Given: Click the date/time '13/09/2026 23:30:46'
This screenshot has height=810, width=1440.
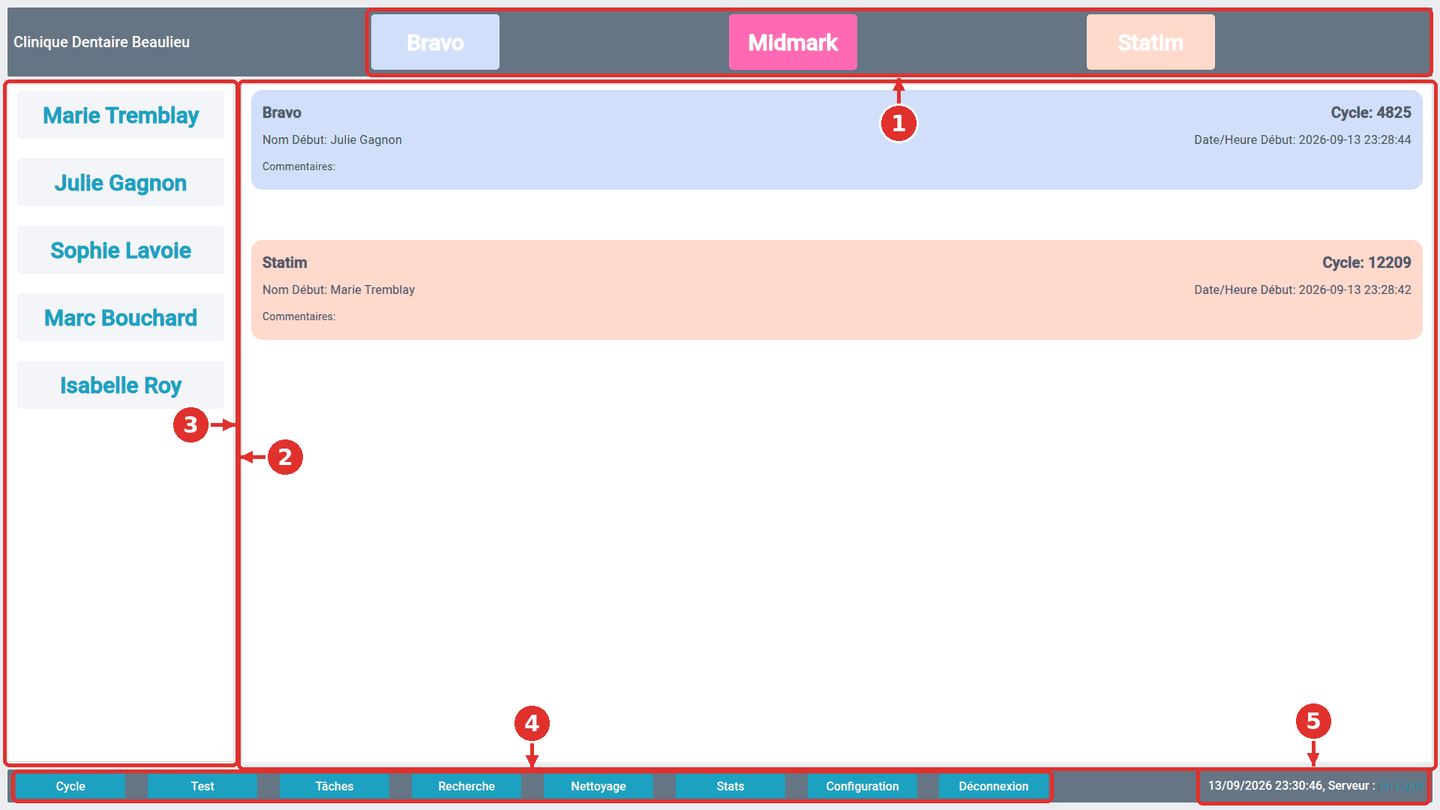Looking at the screenshot, I should click(x=1265, y=786).
